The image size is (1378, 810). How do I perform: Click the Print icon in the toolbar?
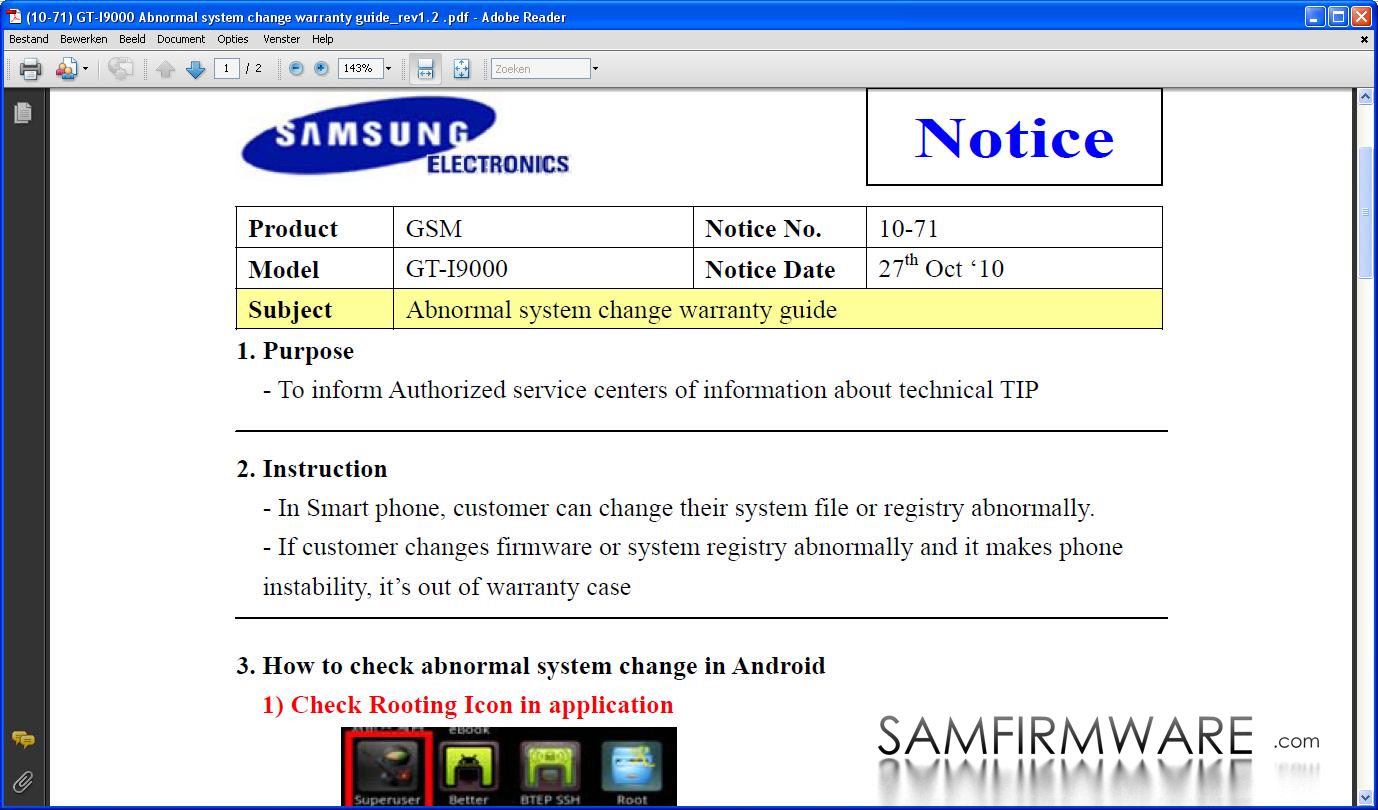tap(30, 69)
